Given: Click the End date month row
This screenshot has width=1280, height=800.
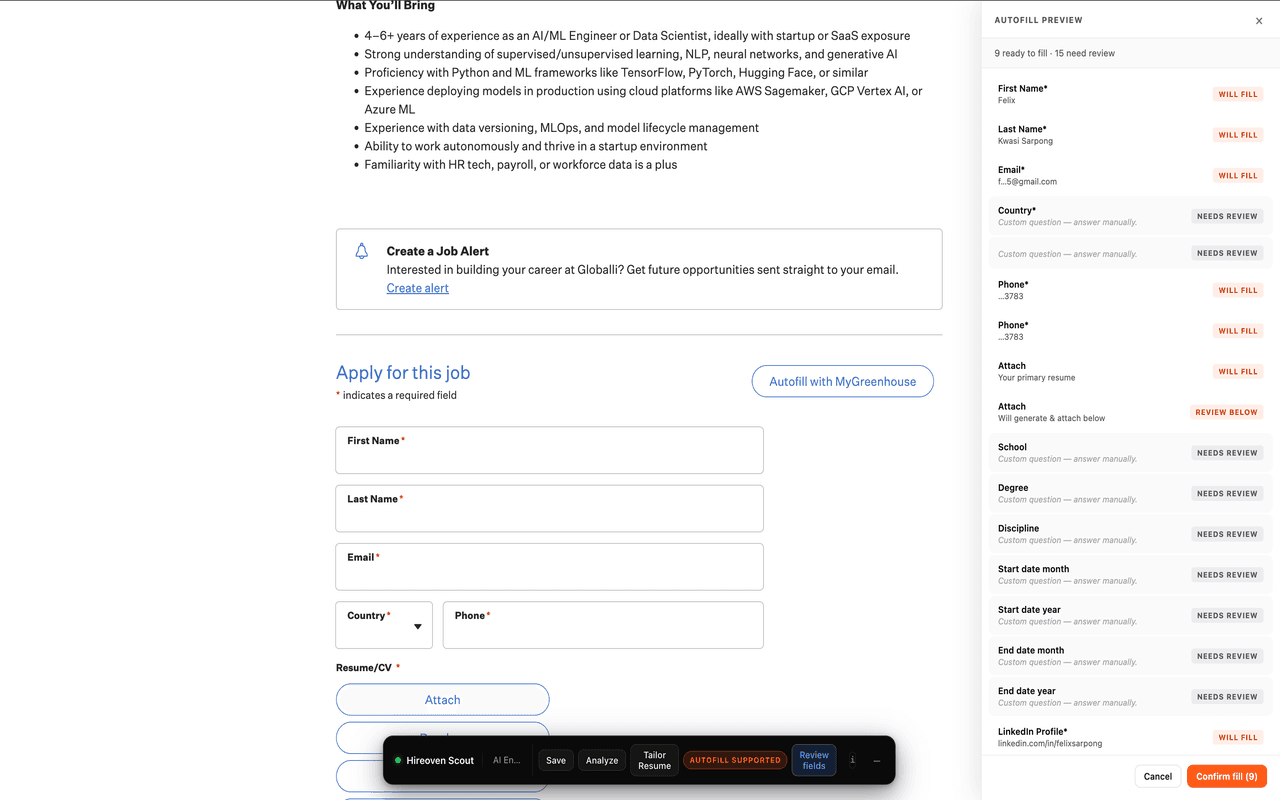Looking at the screenshot, I should pos(1131,656).
